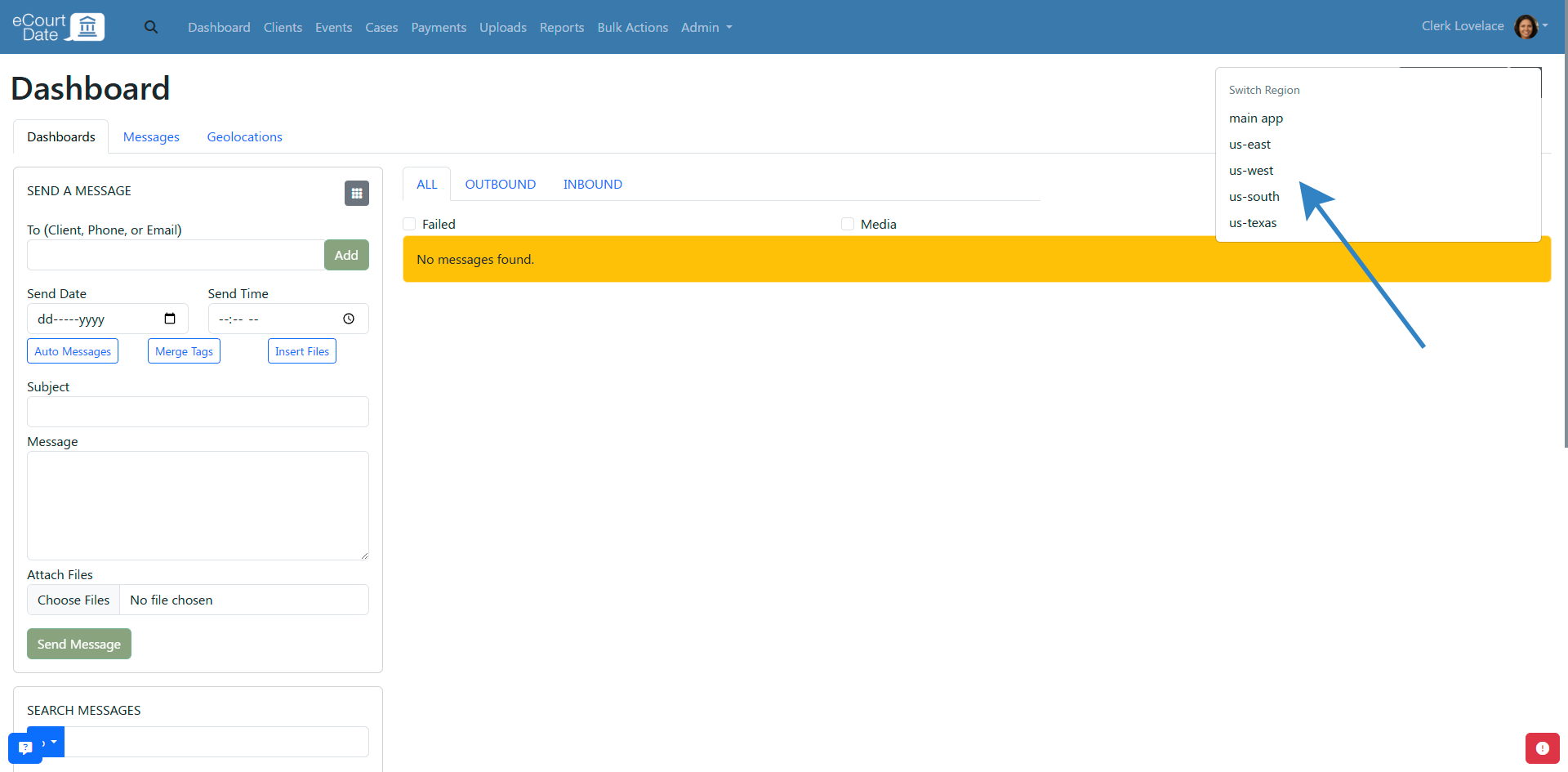Open the Send Time clock picker icon
The width and height of the screenshot is (1568, 772).
coord(349,319)
